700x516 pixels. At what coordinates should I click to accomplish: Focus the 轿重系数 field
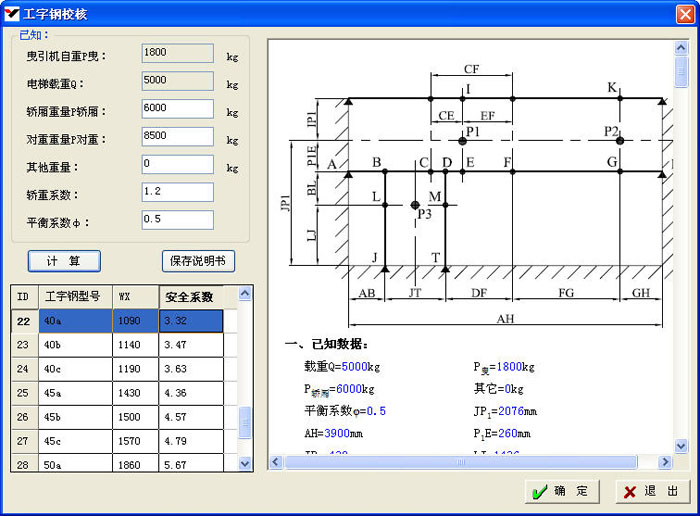[177, 192]
